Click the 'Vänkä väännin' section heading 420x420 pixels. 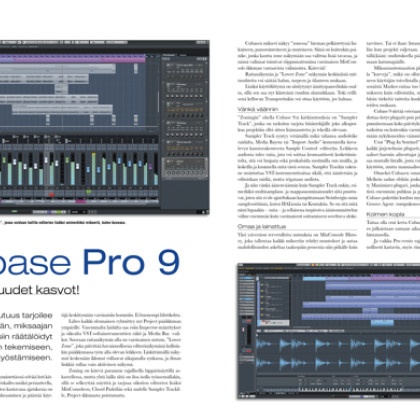[x=258, y=109]
